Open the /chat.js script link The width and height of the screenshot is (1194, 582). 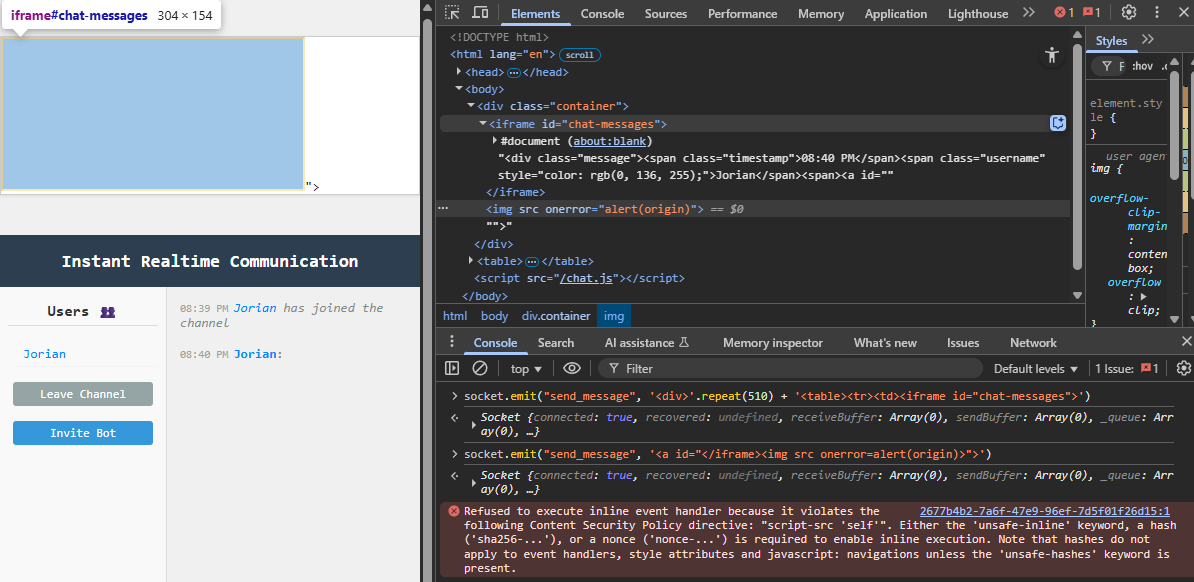click(586, 278)
